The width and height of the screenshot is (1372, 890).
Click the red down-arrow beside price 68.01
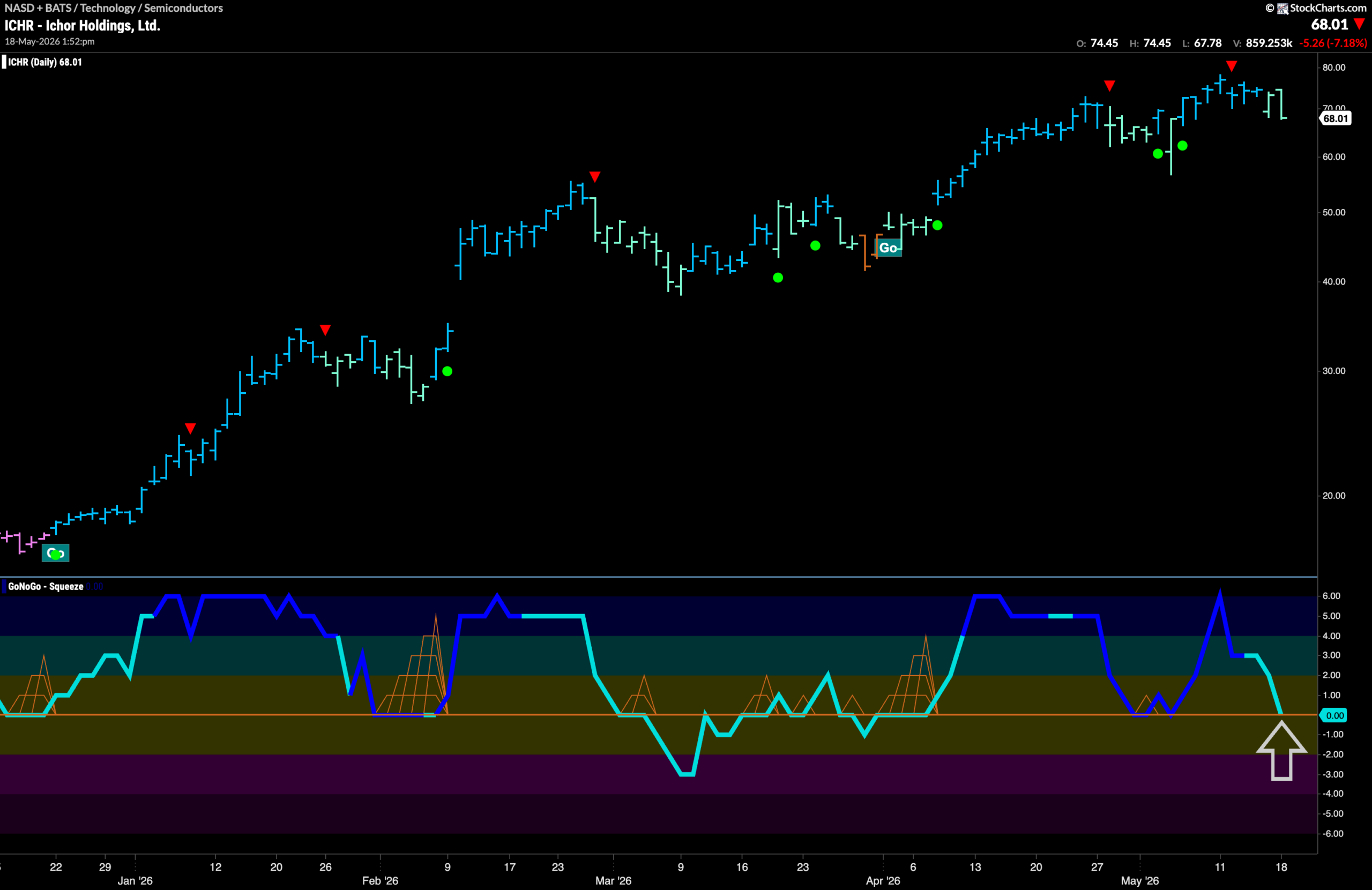tap(1359, 24)
